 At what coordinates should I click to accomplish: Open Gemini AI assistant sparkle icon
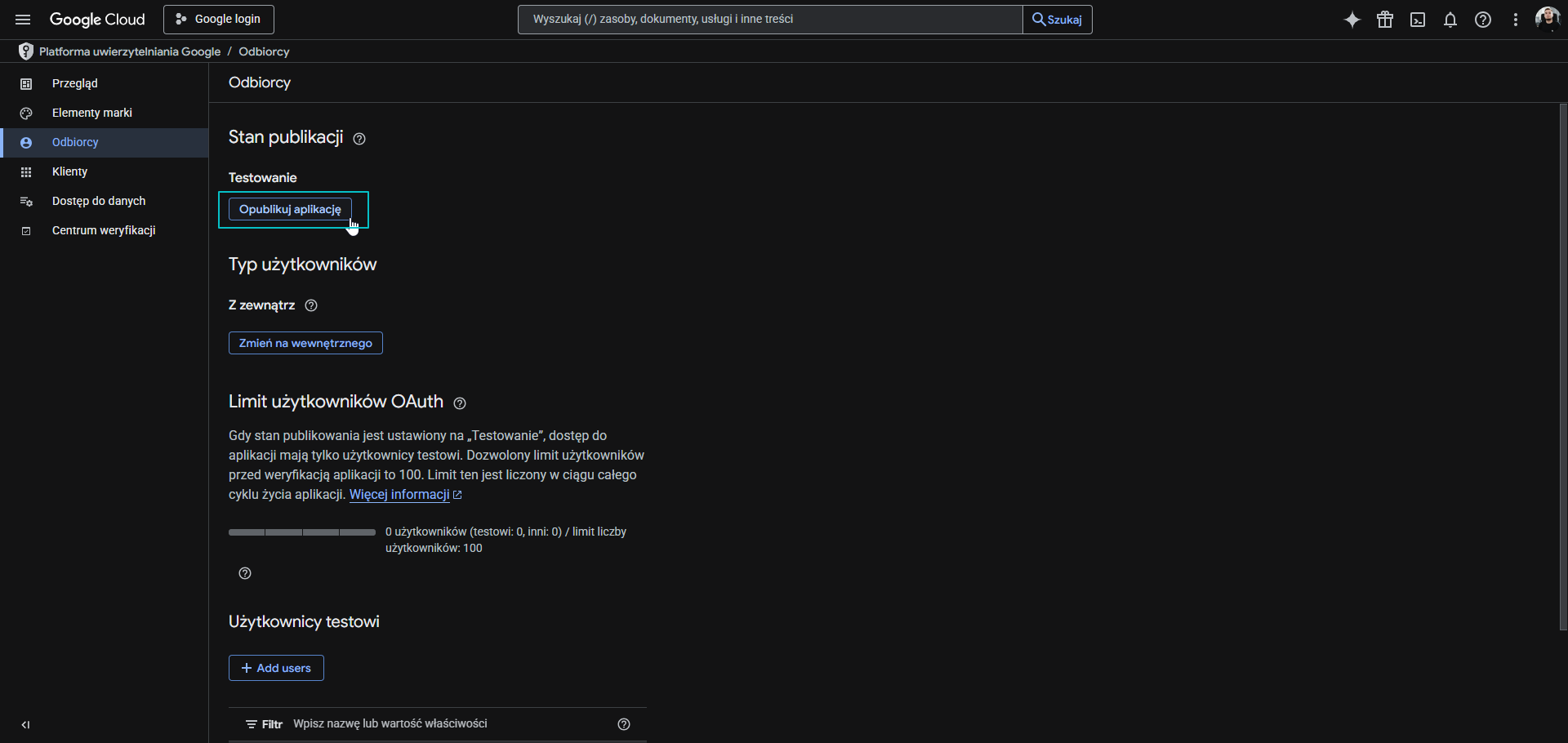1352,20
